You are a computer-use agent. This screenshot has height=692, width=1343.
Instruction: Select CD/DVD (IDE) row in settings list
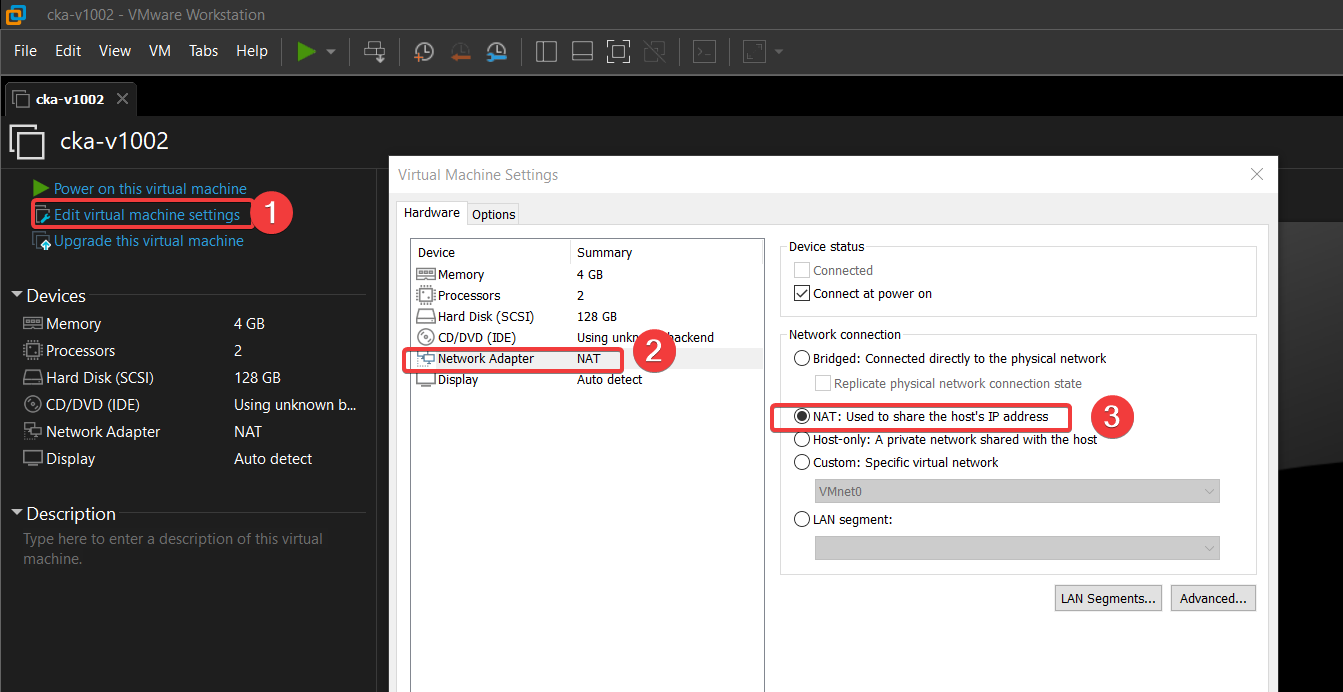(x=586, y=338)
